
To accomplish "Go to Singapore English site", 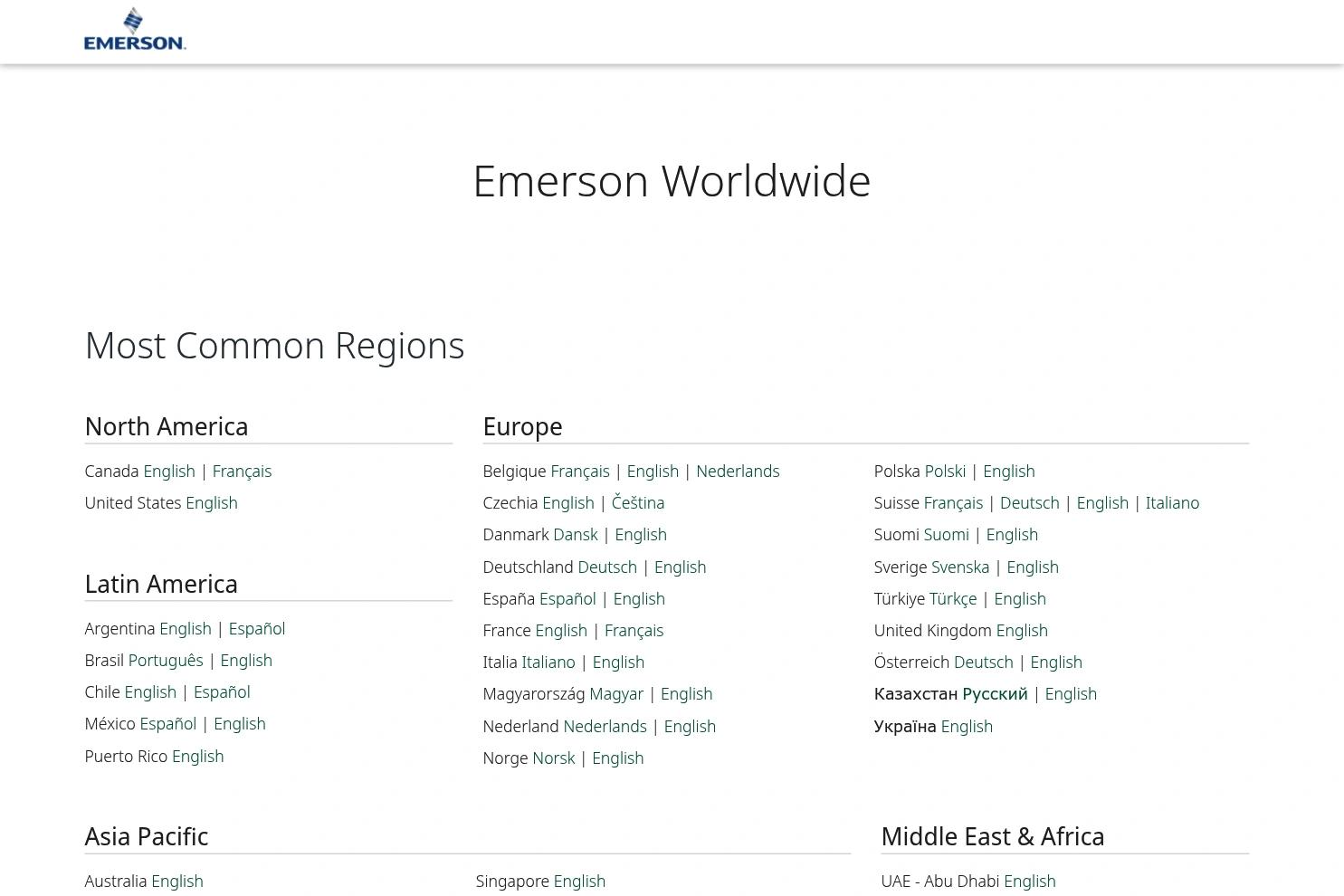I will [x=579, y=881].
